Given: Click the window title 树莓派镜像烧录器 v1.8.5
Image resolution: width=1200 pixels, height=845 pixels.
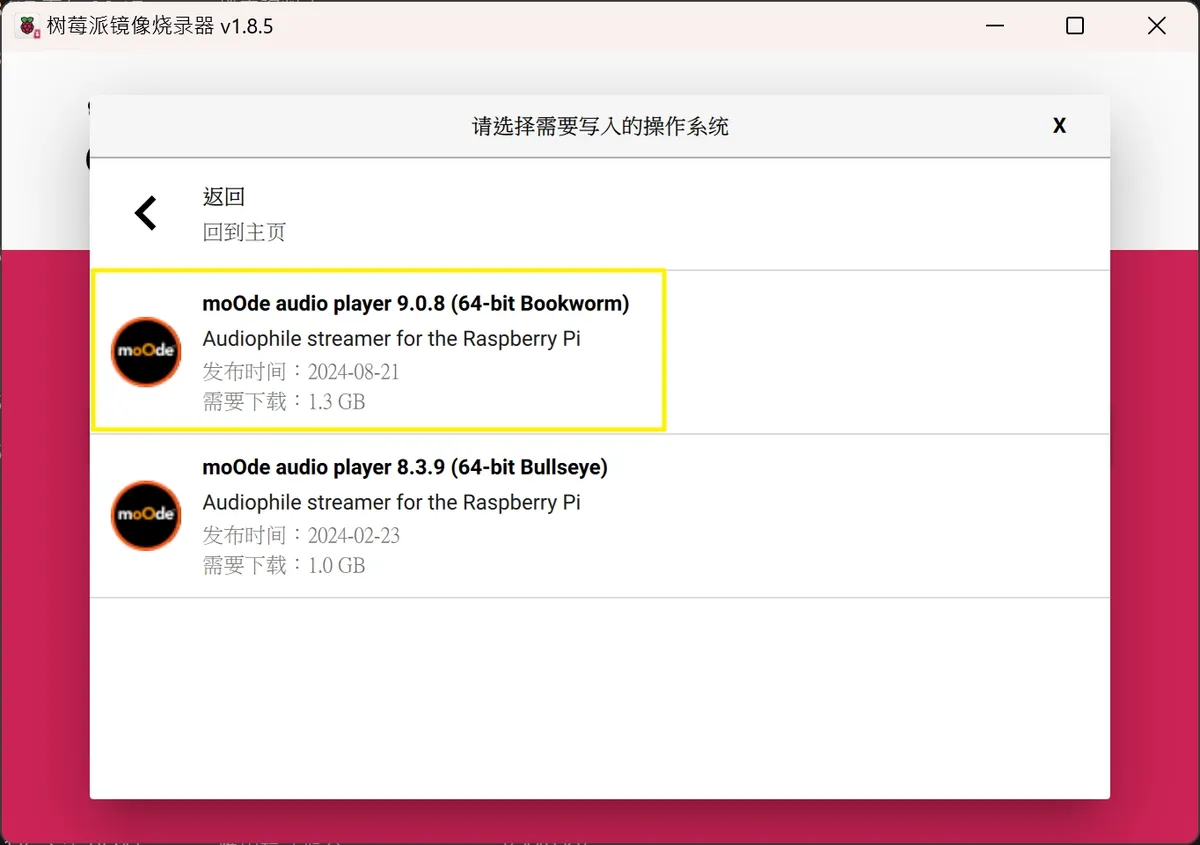Looking at the screenshot, I should 160,27.
